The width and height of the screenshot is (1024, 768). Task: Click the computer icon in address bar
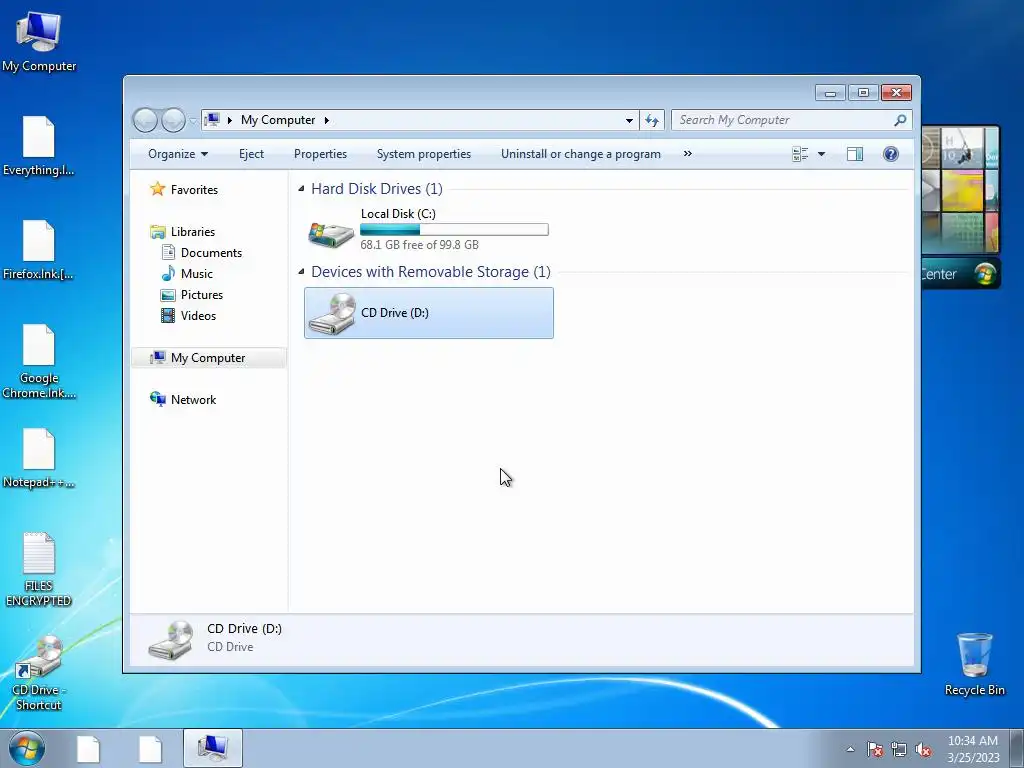[212, 120]
